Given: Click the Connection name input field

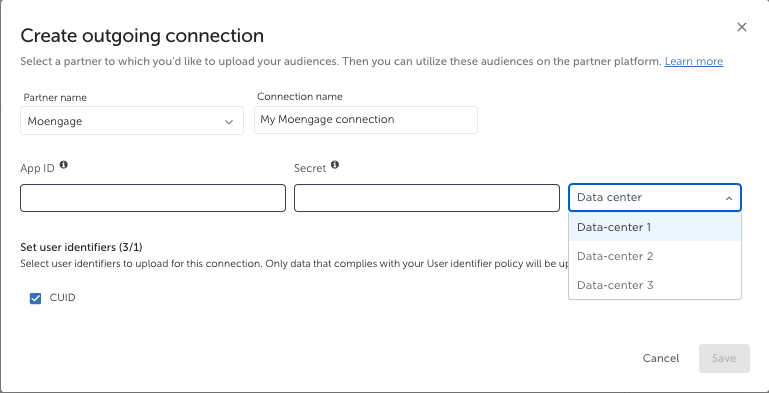Looking at the screenshot, I should point(366,120).
